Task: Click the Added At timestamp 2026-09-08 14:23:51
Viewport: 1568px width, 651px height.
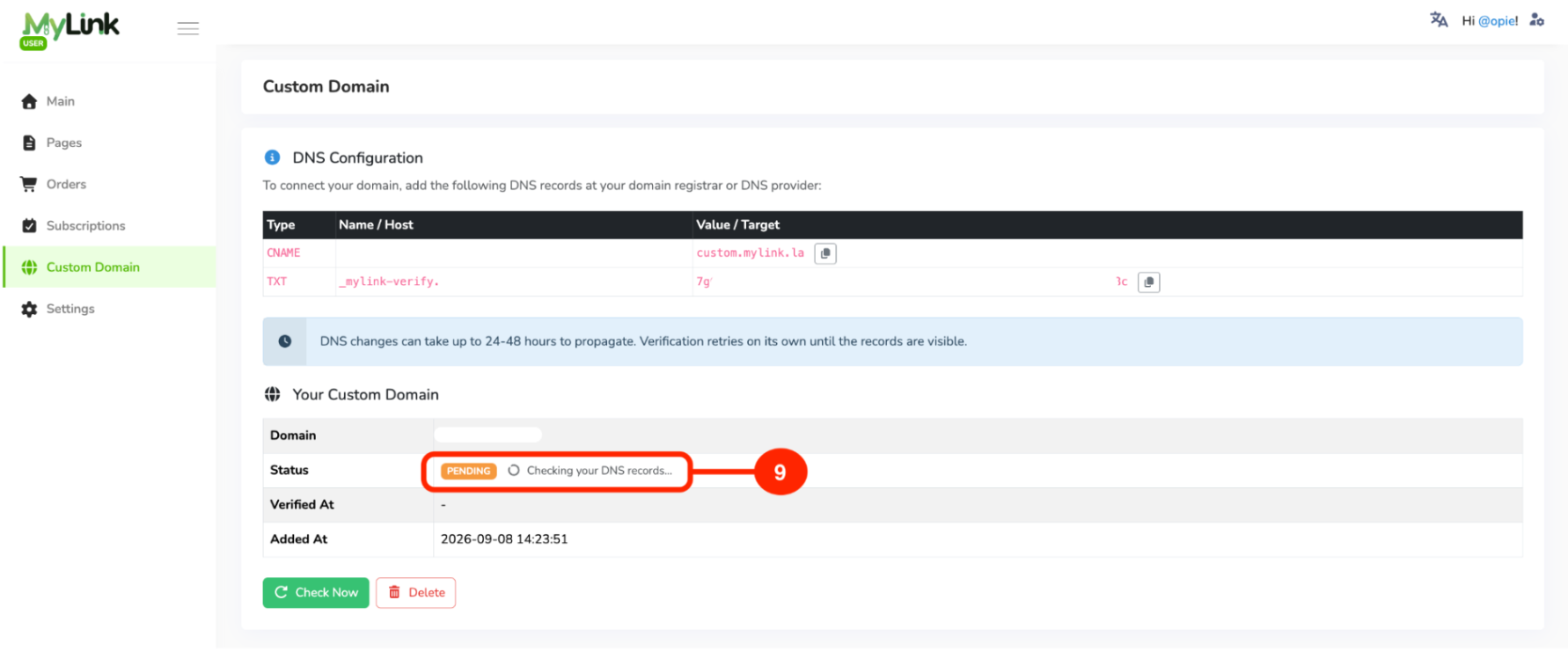Action: coord(504,539)
